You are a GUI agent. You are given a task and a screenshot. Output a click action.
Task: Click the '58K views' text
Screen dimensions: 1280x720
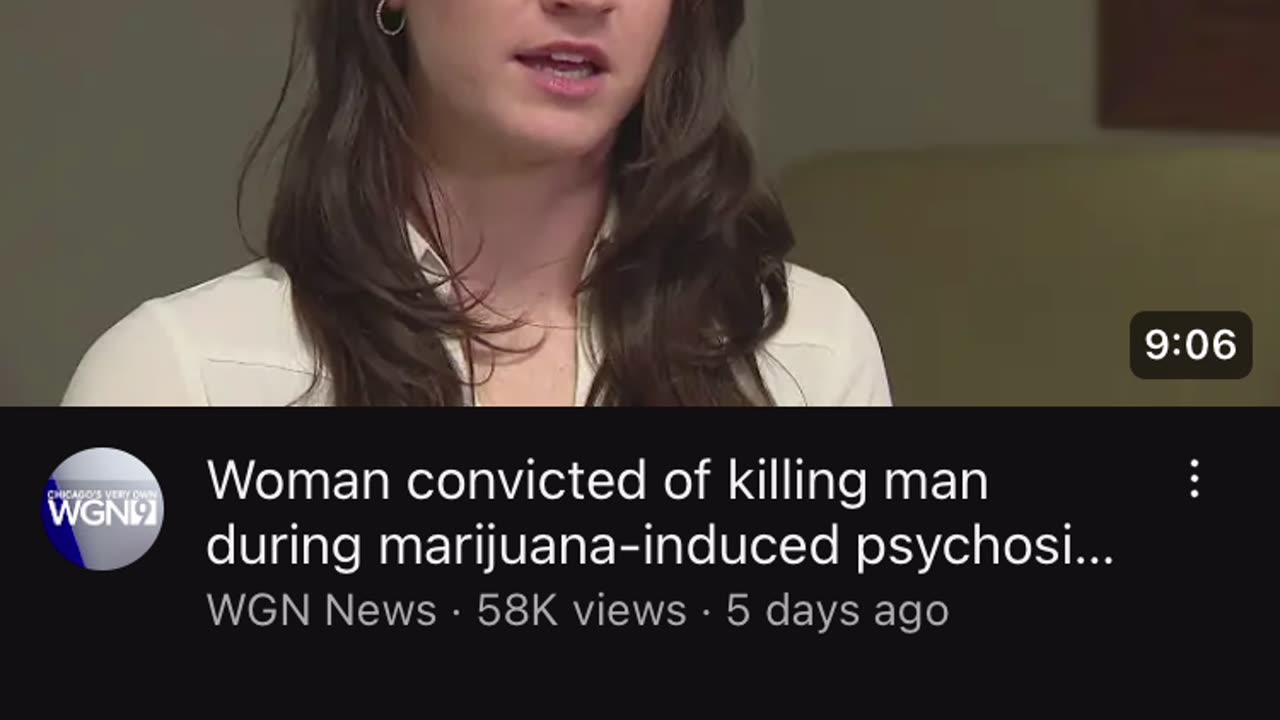[581, 610]
